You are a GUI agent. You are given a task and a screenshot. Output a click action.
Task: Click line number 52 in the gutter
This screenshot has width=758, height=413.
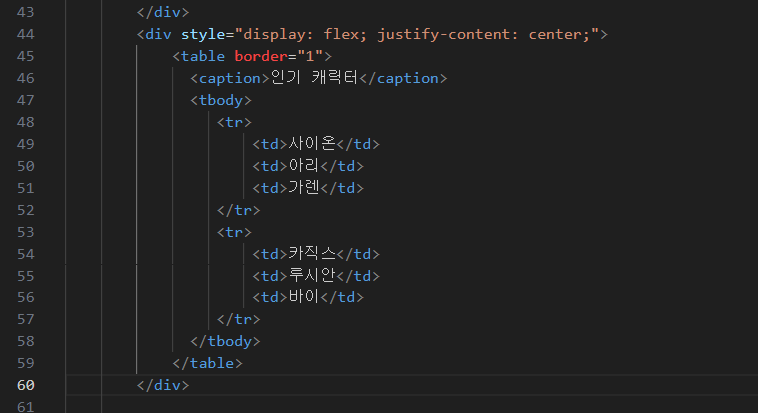[x=26, y=210]
